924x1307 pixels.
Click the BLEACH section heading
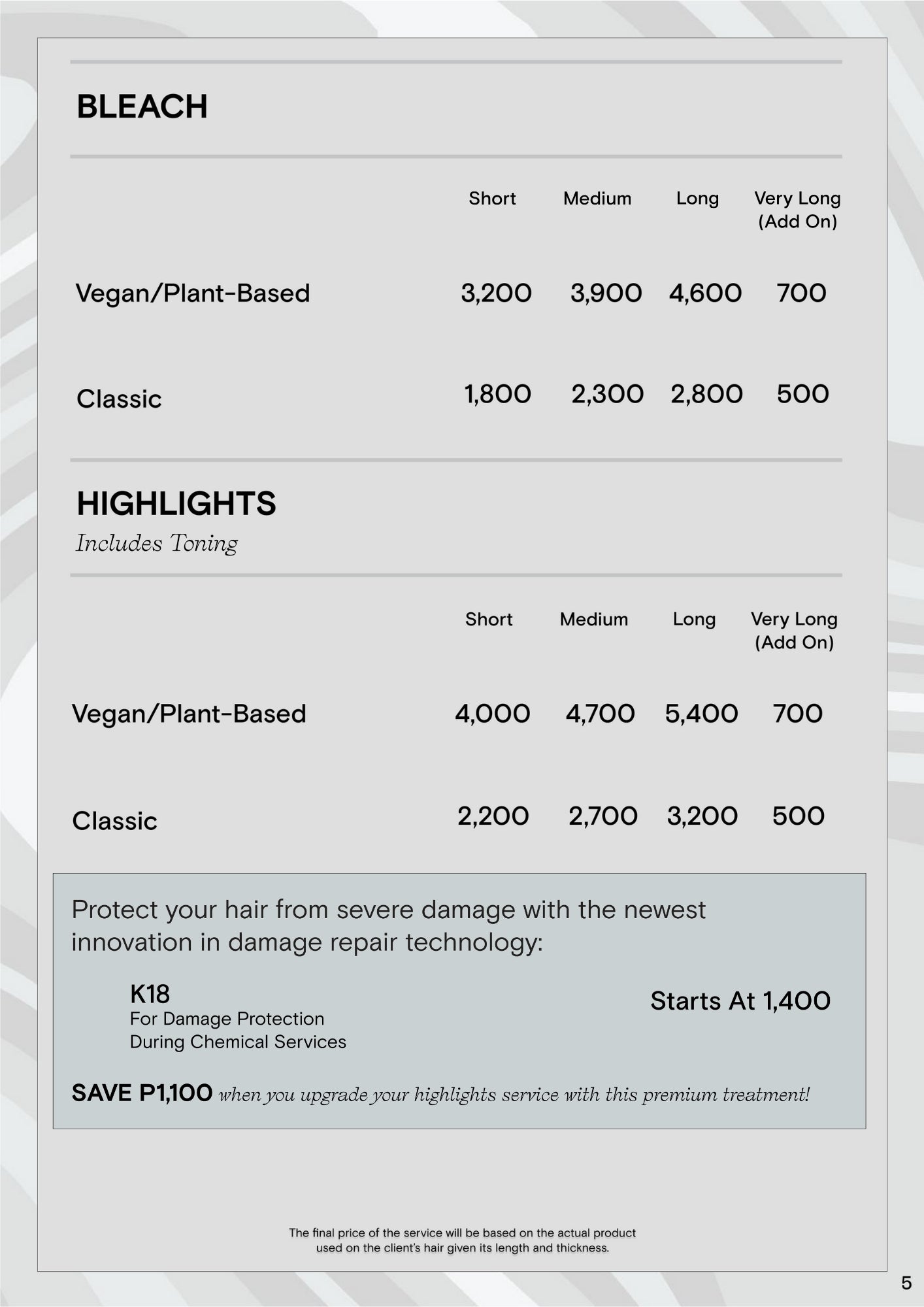click(x=142, y=107)
